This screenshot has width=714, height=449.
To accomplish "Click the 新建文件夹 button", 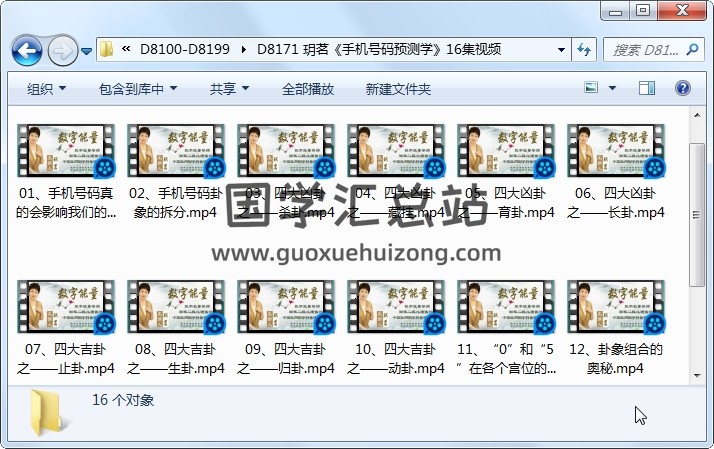I will coord(398,89).
